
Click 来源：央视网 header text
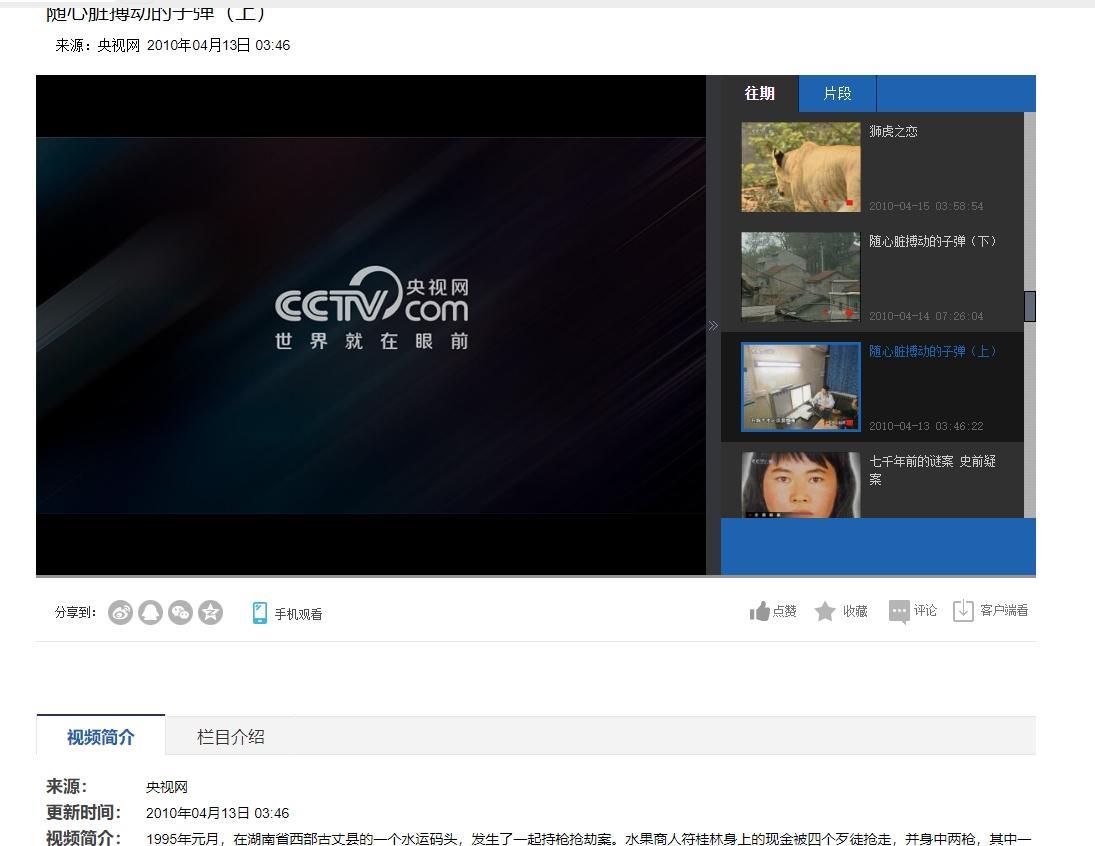[x=98, y=45]
